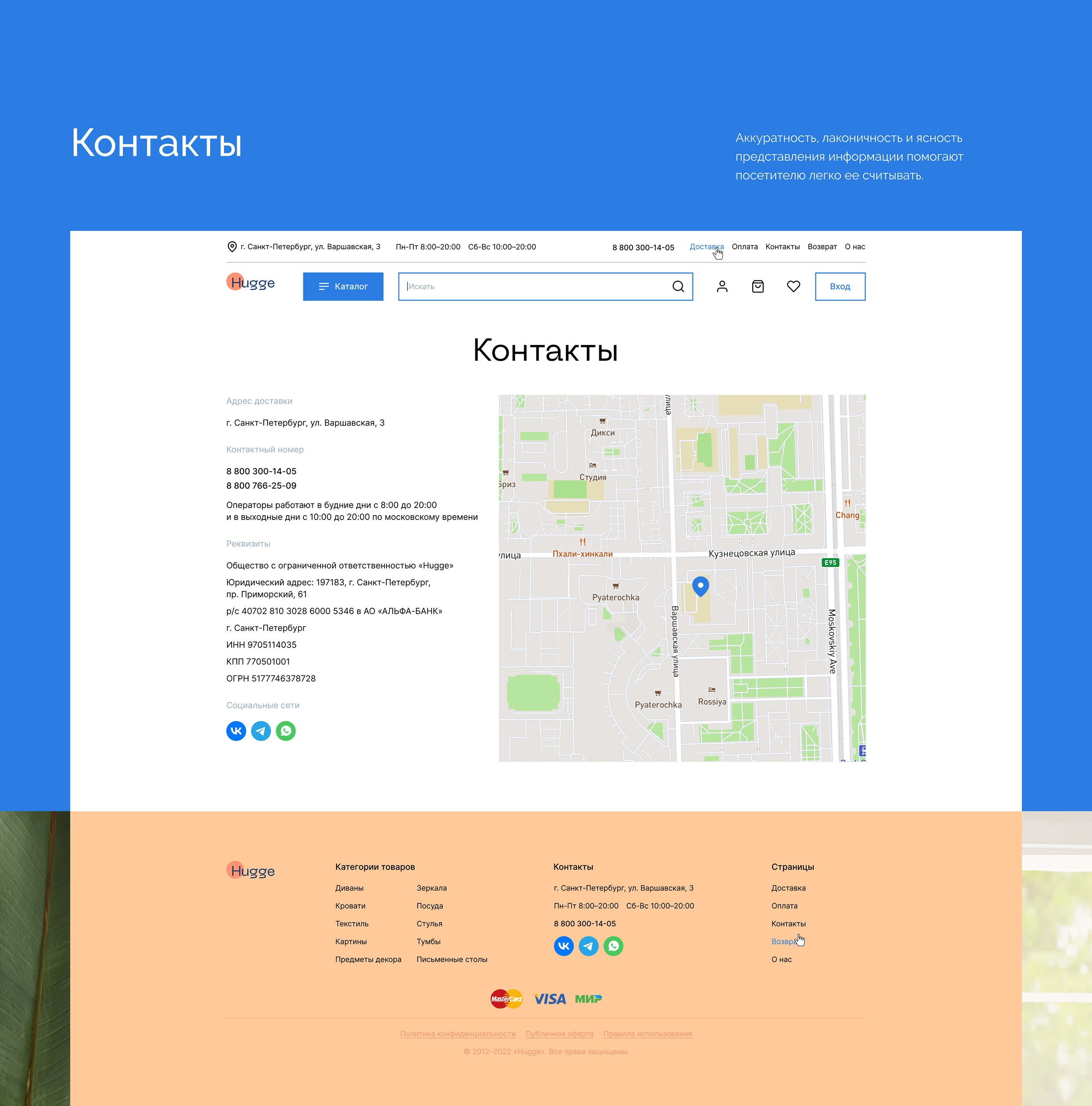Open Доставка in the top navigation
The image size is (1092, 1106).
click(x=706, y=247)
